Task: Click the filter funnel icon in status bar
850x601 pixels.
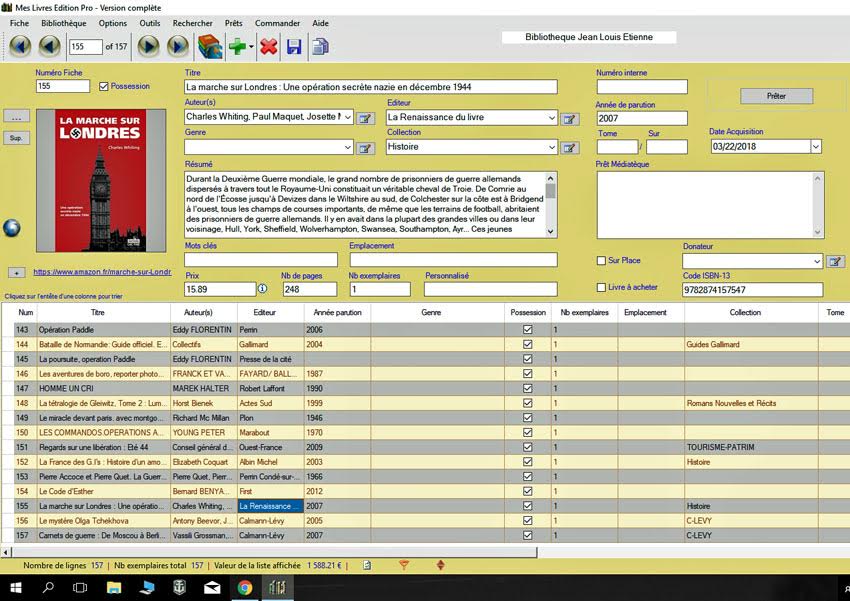Action: pos(404,566)
